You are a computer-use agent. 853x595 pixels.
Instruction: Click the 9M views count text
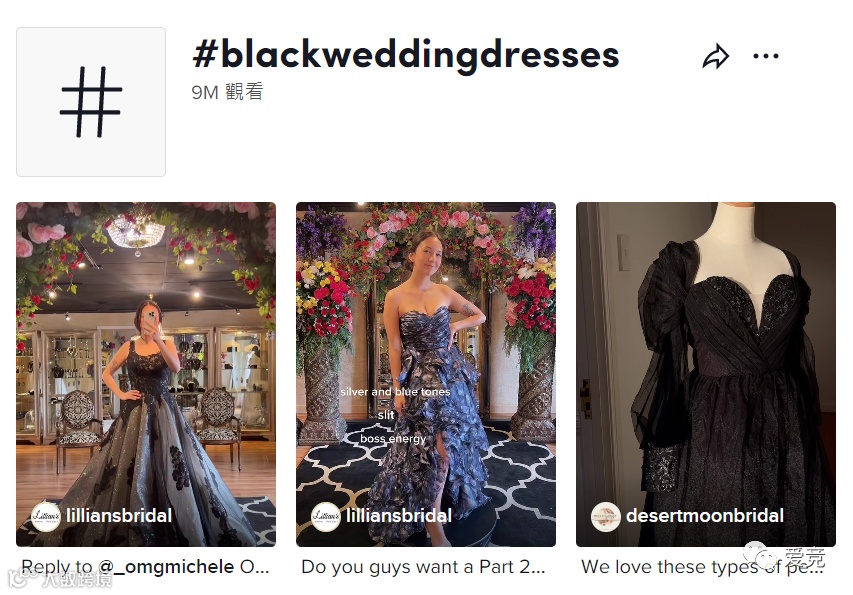tap(227, 91)
